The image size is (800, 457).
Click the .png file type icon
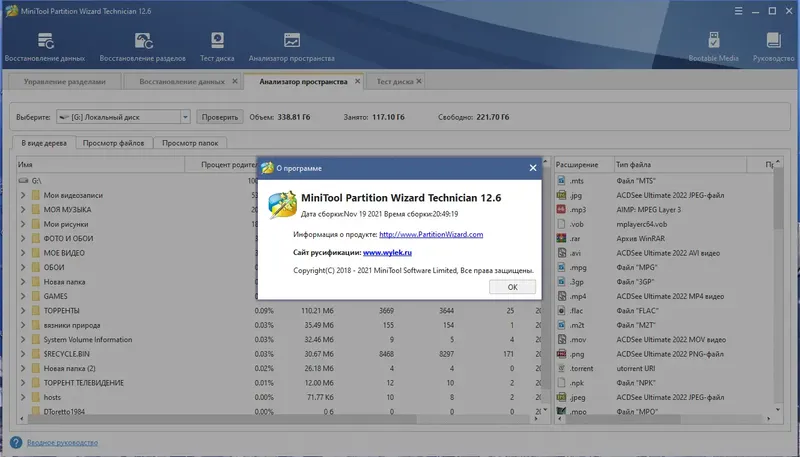561,353
